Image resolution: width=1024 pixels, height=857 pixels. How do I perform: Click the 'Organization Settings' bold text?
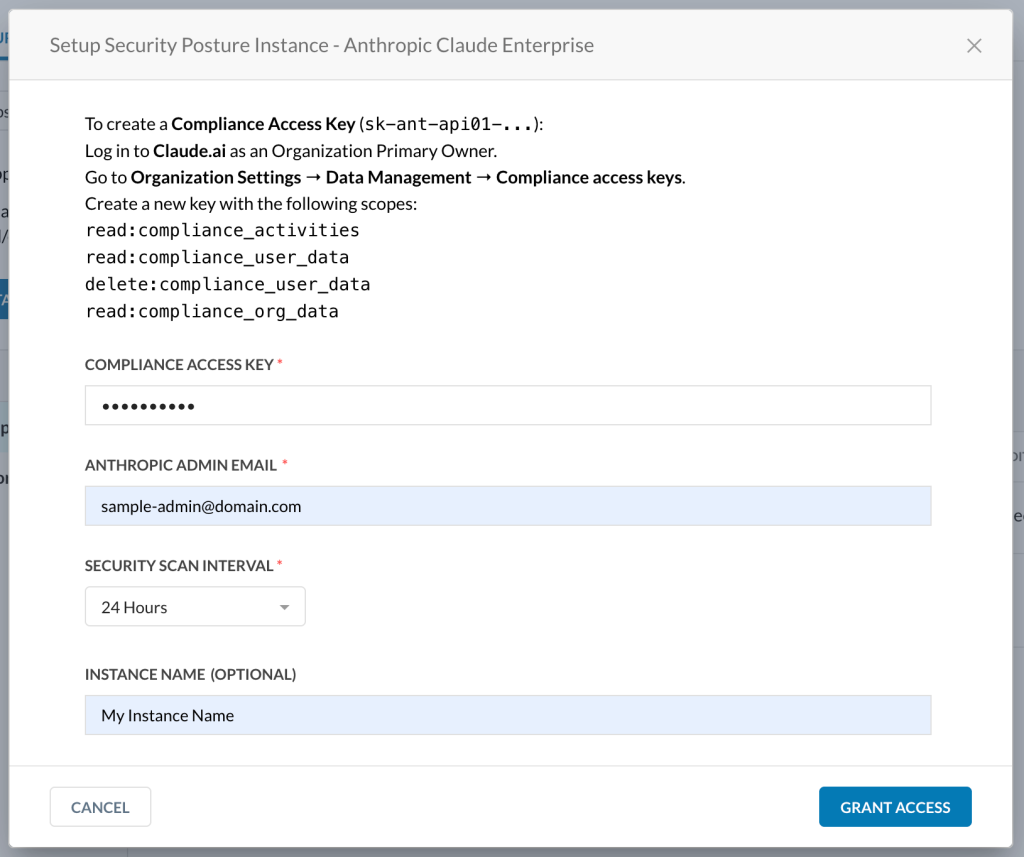tap(216, 178)
